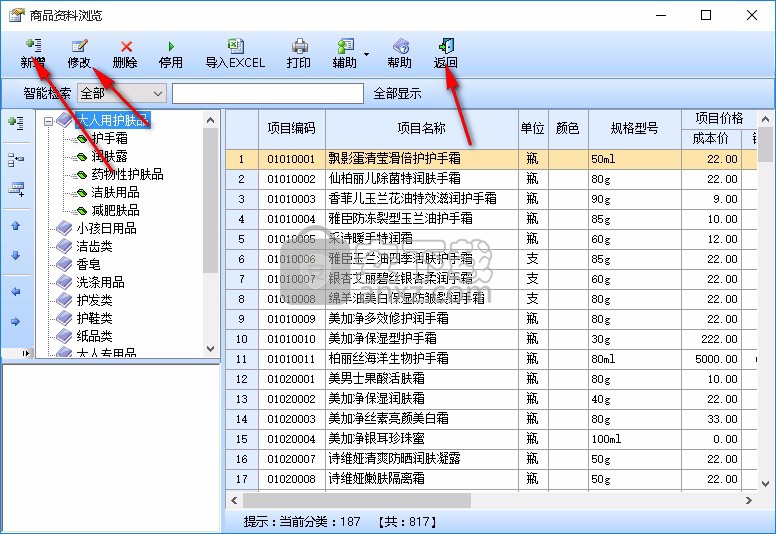
Task: Select row 美加净银耳珍珠蜜
Action: (491, 439)
